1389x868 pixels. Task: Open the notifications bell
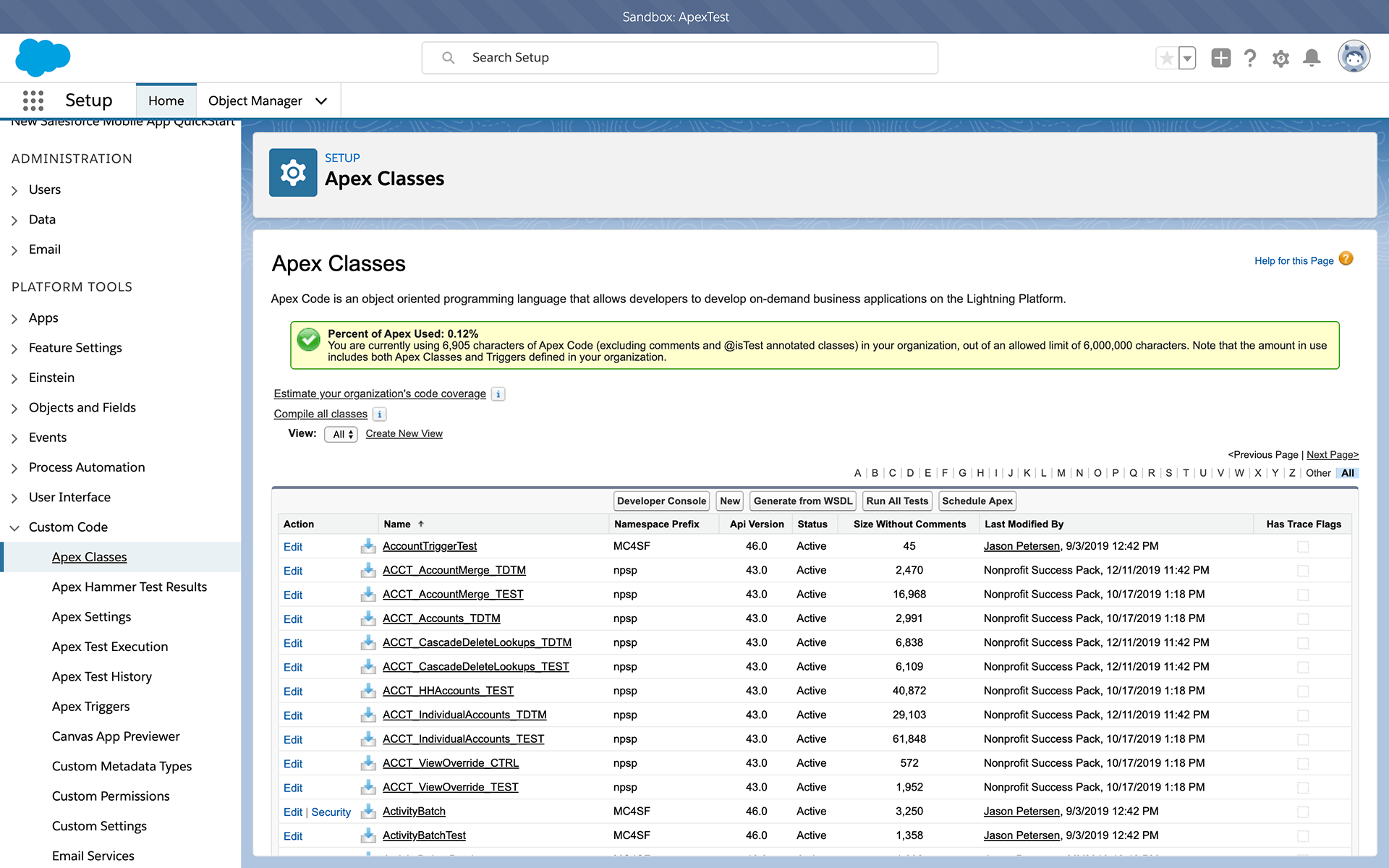tap(1312, 58)
